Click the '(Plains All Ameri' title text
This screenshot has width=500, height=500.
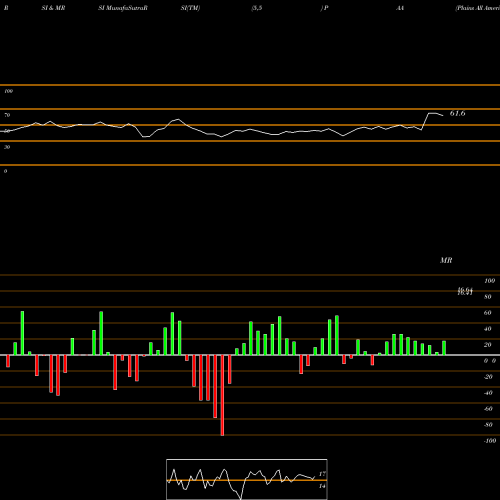(x=477, y=8)
